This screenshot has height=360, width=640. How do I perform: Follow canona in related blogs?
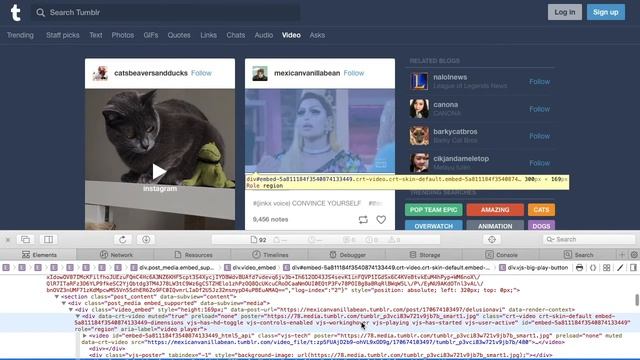click(x=539, y=109)
